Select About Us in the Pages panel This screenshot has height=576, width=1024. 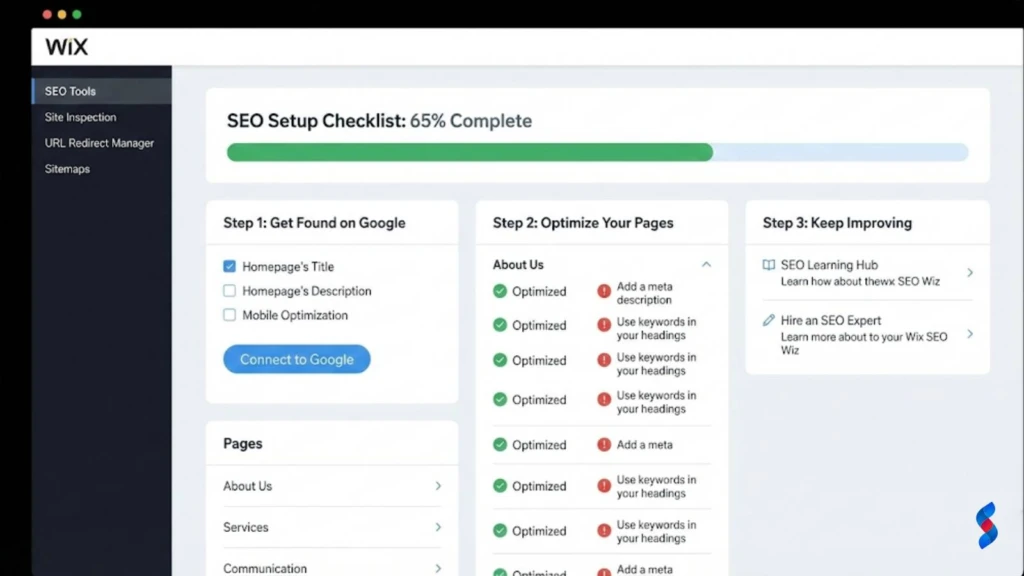[247, 486]
